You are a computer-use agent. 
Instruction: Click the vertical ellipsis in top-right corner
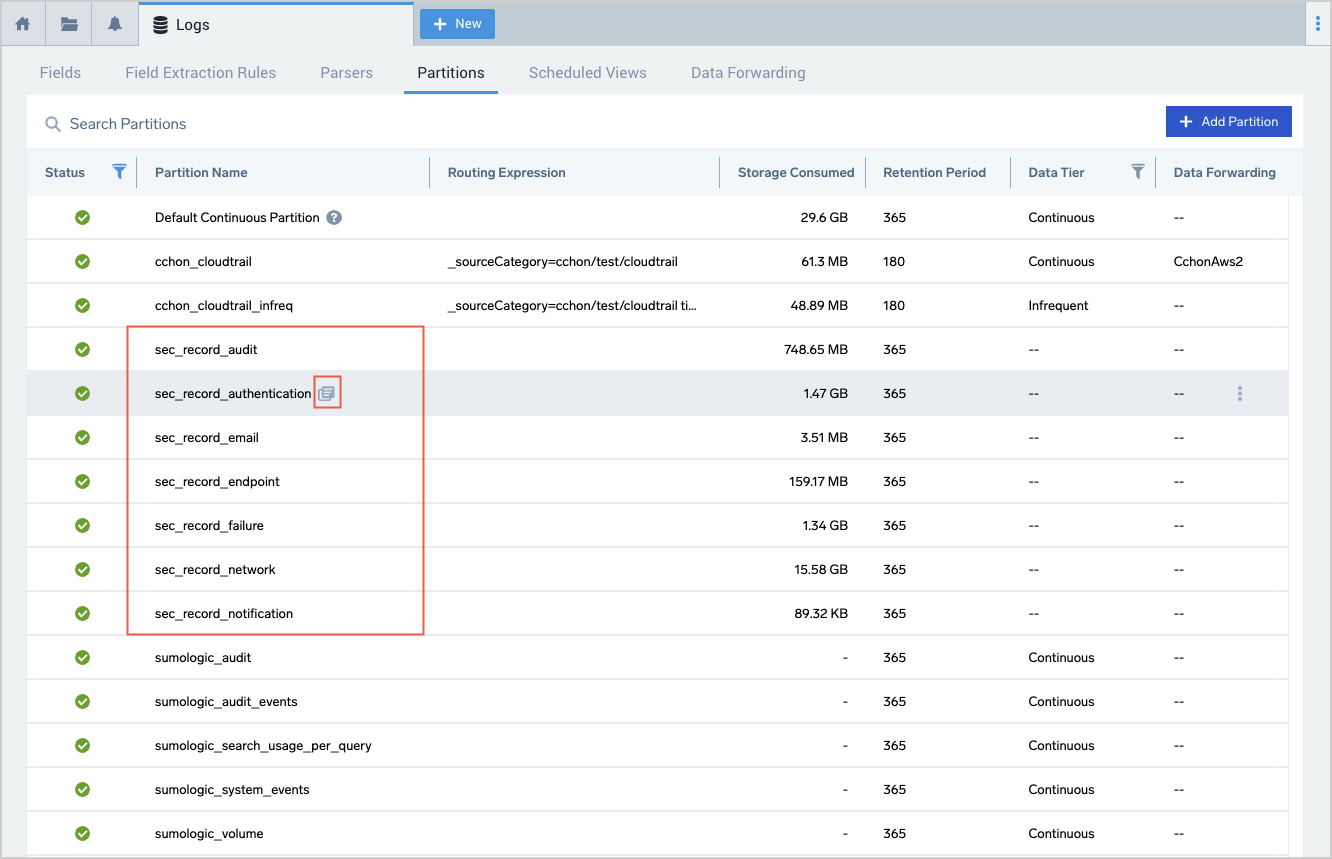click(1318, 24)
